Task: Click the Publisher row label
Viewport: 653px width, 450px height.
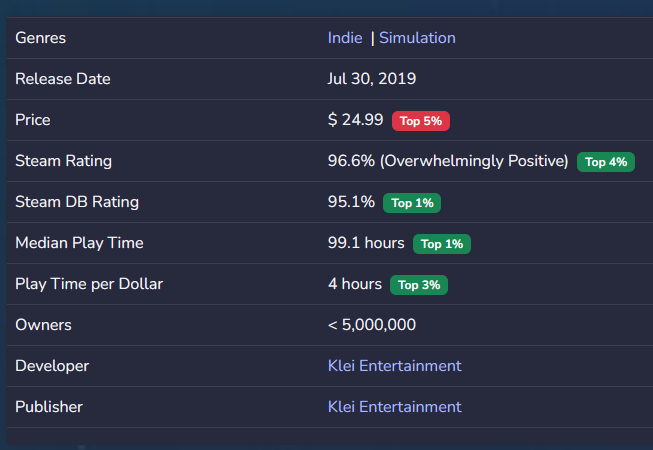Action: tap(49, 407)
